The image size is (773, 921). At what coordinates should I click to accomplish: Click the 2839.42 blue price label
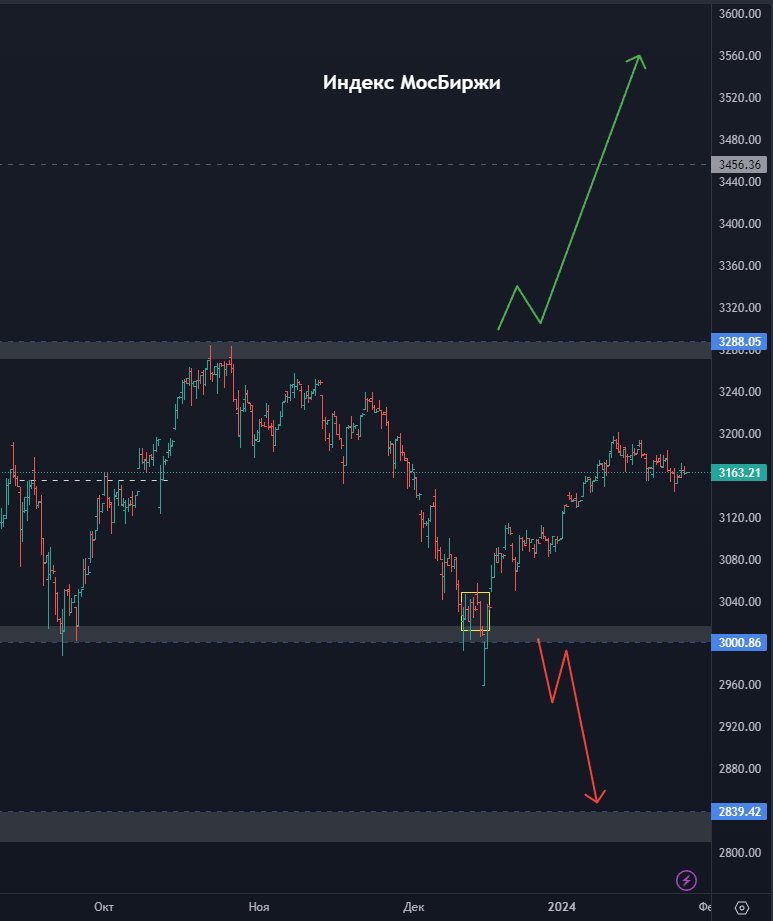tap(740, 812)
